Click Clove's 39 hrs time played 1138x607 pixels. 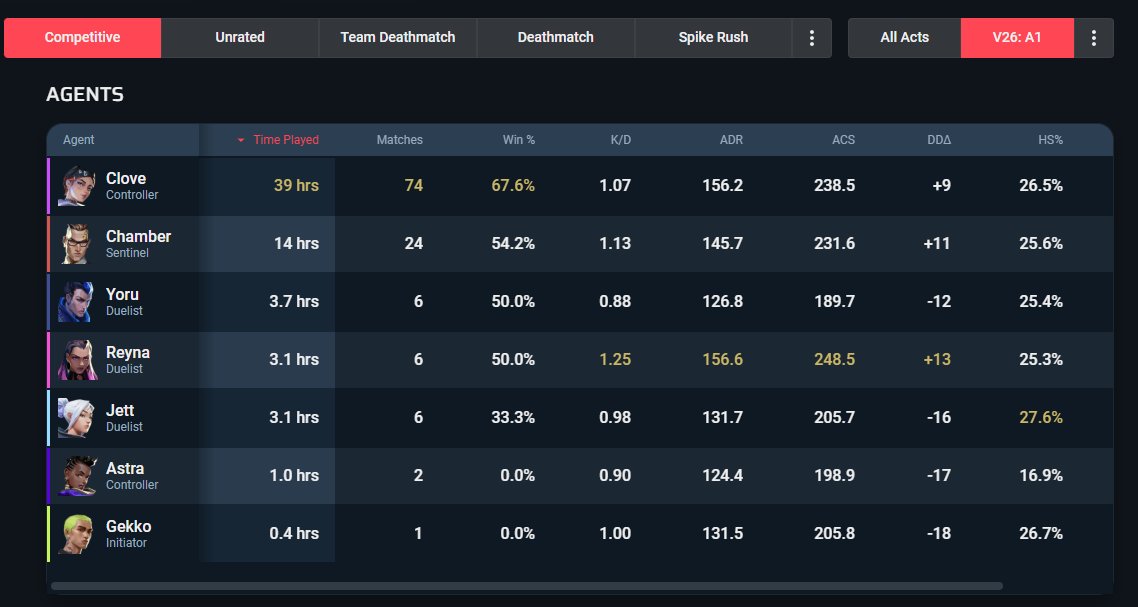click(x=296, y=186)
